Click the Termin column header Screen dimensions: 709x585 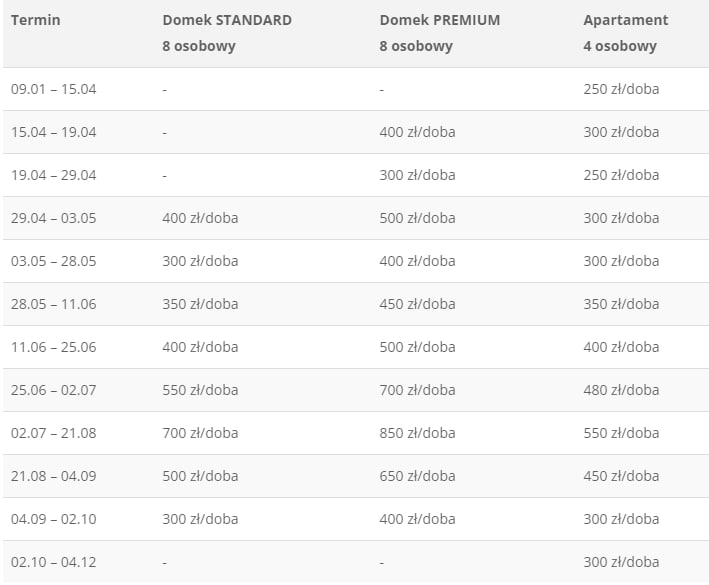(36, 20)
